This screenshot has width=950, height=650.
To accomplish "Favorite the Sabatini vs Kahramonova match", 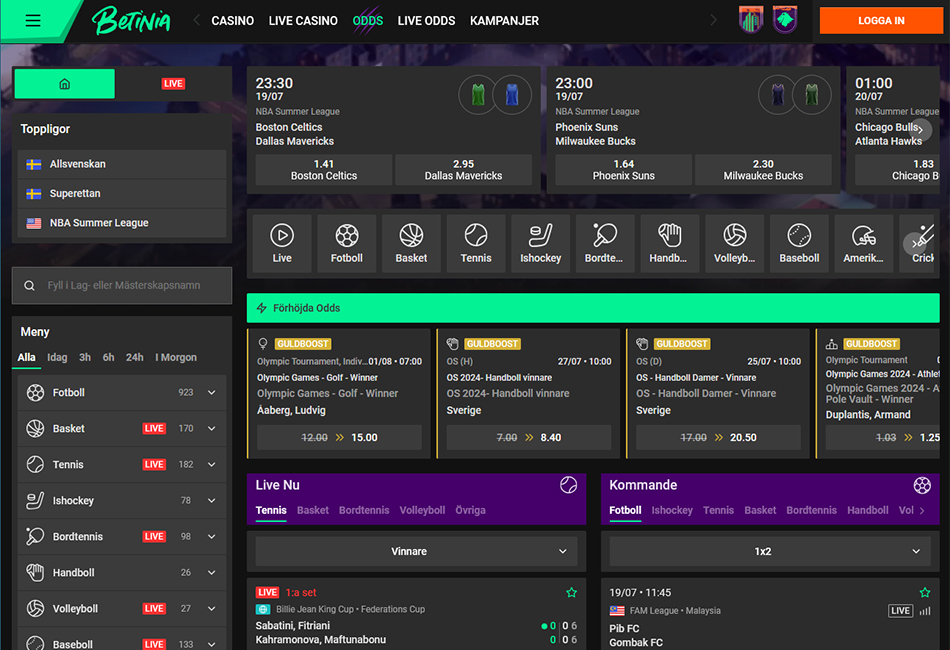I will coord(571,592).
